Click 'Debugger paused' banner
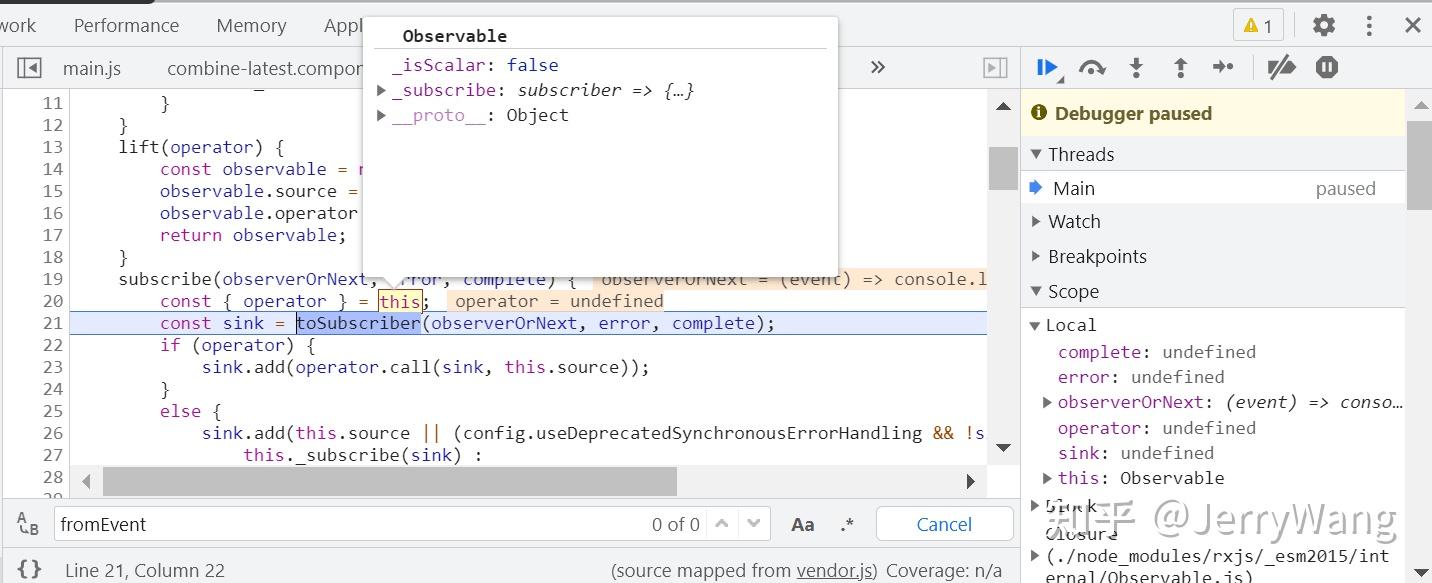 (1213, 113)
